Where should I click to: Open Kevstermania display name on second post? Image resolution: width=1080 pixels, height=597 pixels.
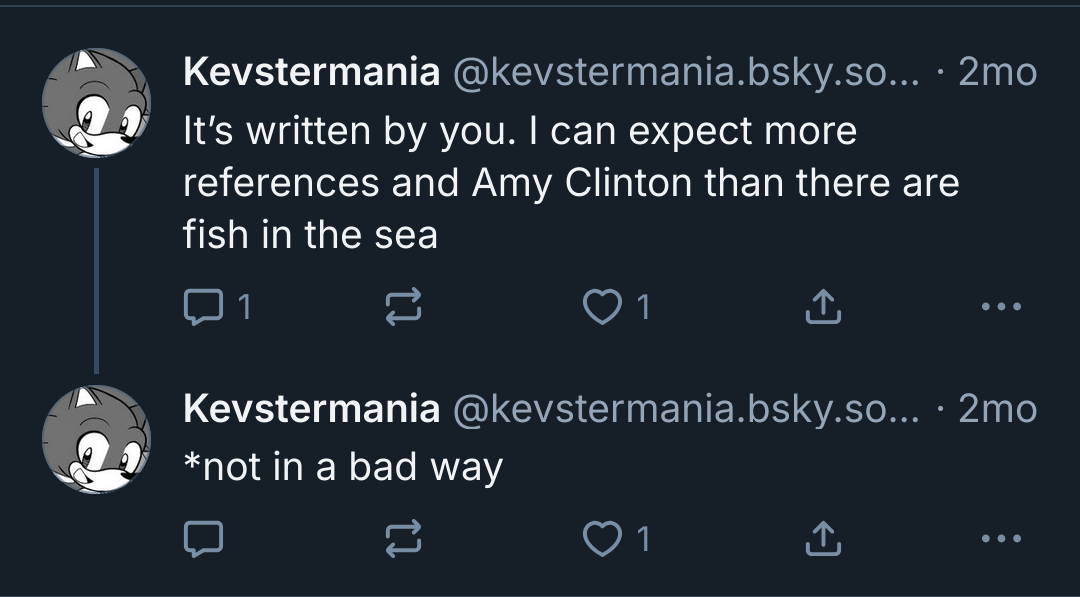tap(311, 409)
